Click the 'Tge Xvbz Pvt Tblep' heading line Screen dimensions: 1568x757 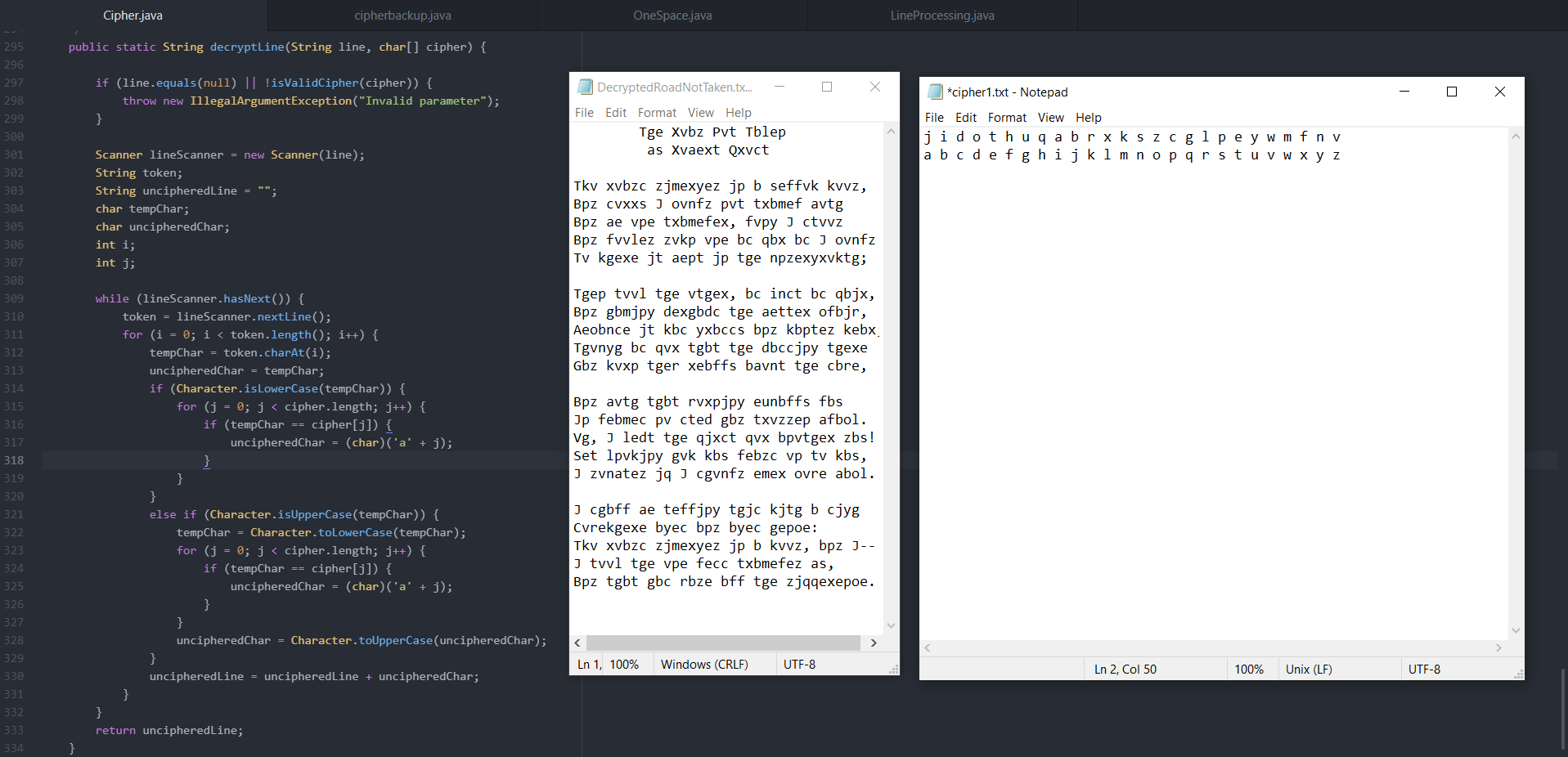point(712,132)
